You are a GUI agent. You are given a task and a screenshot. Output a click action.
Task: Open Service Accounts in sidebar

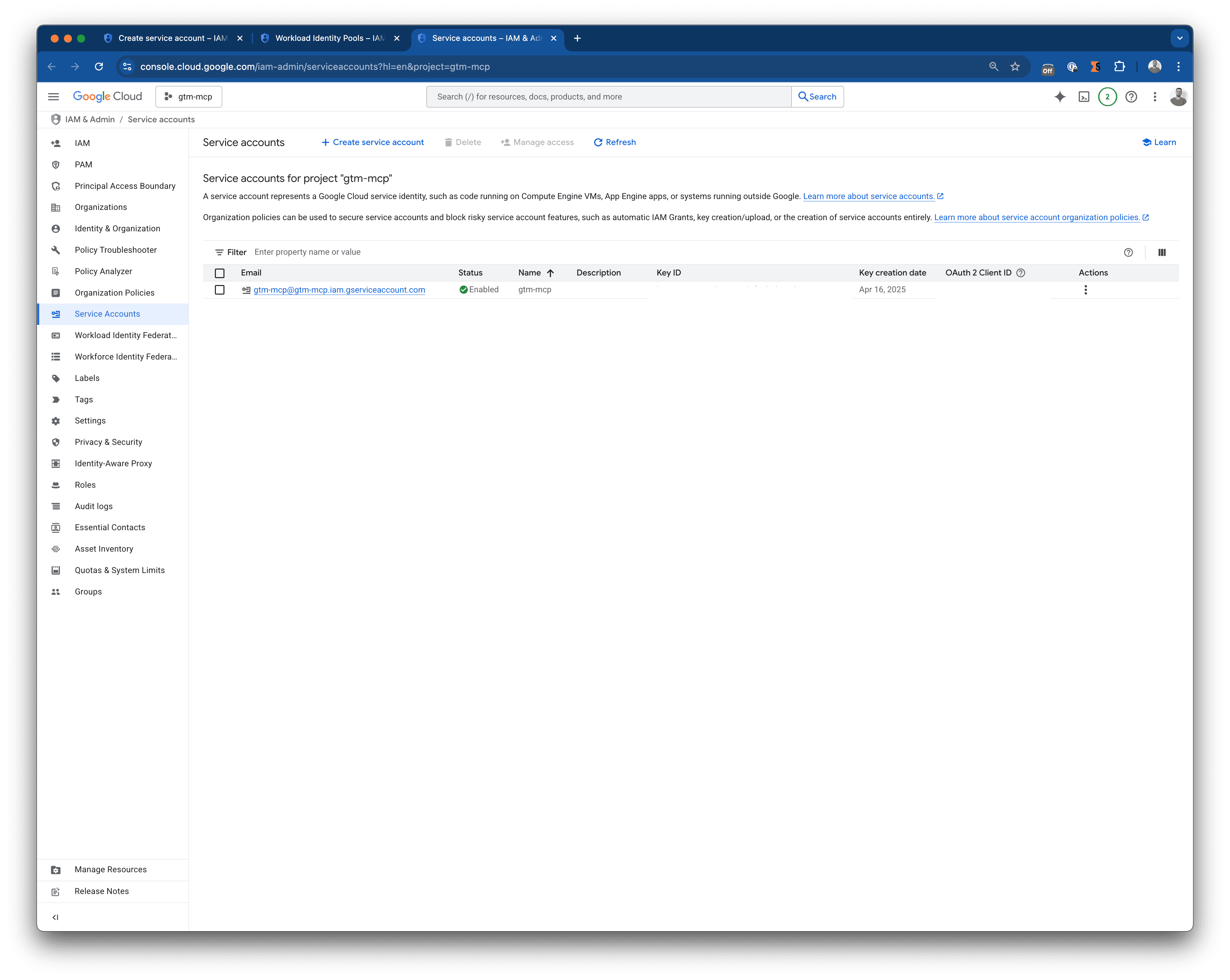[x=113, y=314]
